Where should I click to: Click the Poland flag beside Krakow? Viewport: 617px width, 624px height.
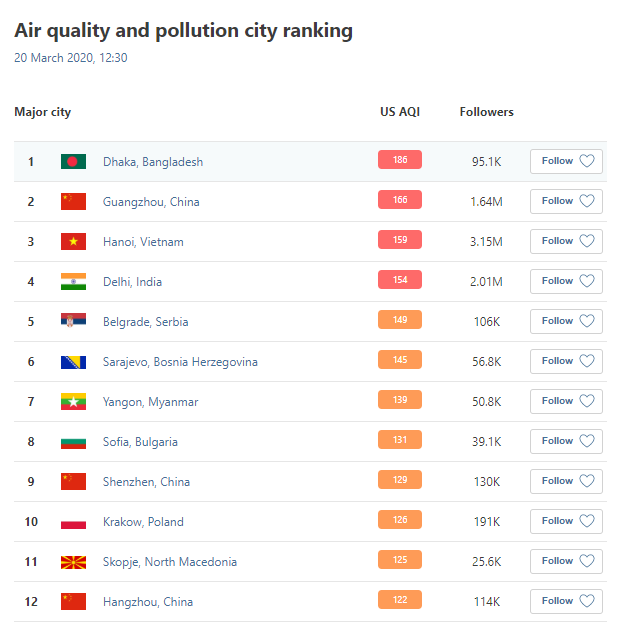73,522
